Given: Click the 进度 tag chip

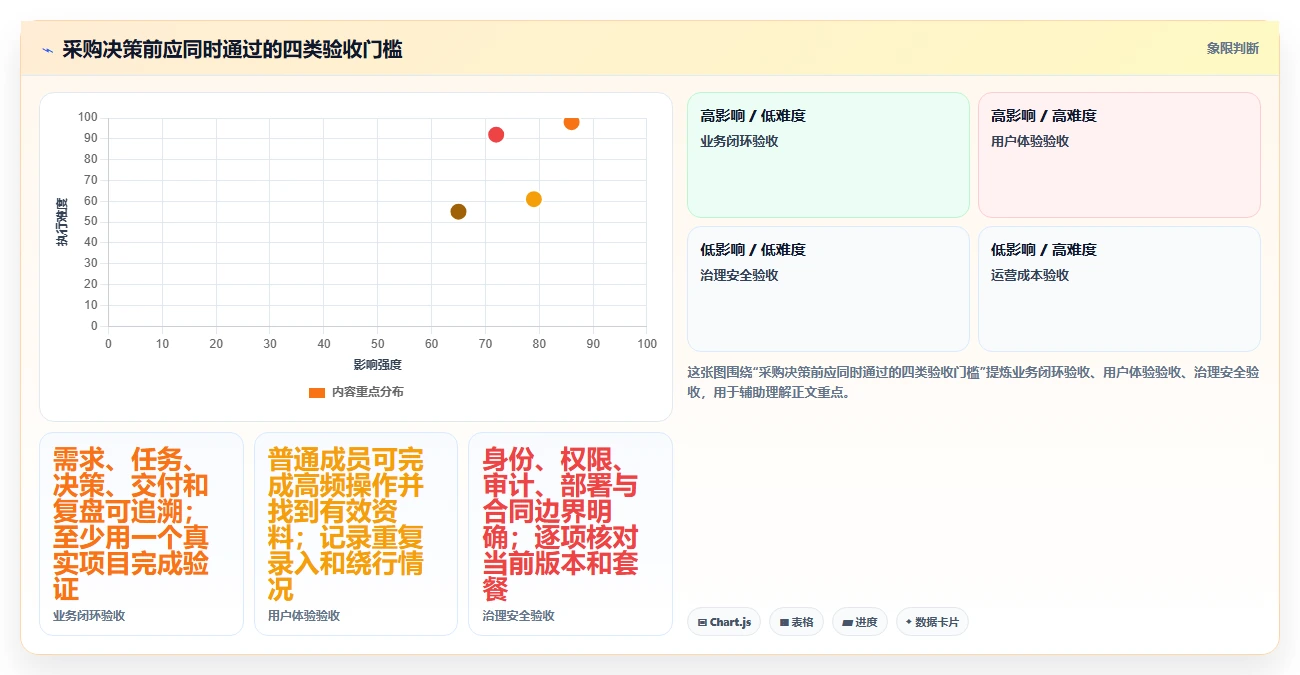Looking at the screenshot, I should click(x=860, y=622).
